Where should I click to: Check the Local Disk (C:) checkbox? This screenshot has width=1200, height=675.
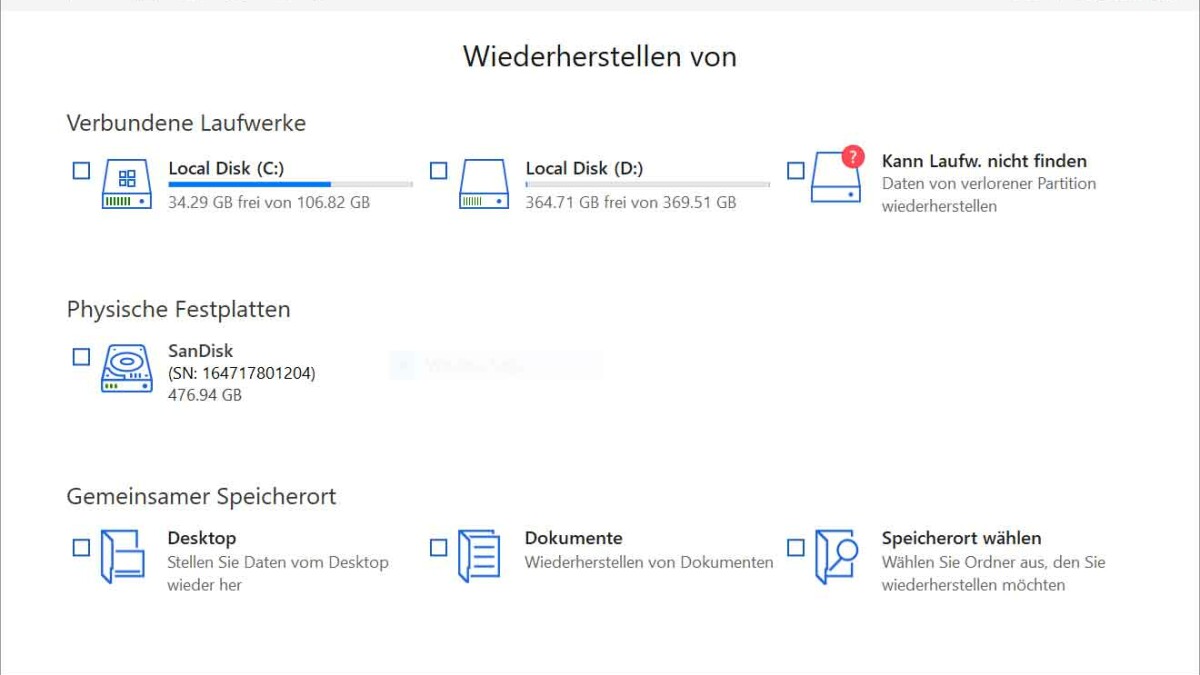82,171
